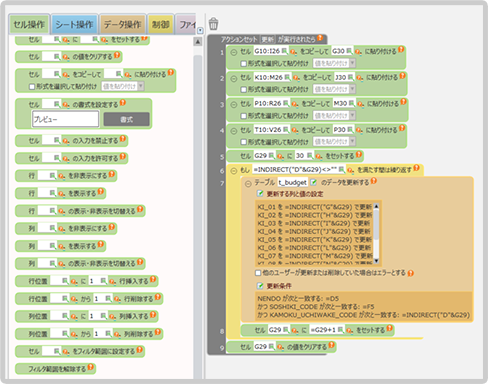Image resolution: width=488 pixels, height=384 pixels.
Task: Open help icon on row 4 T10:V26 block
Action: [402, 128]
